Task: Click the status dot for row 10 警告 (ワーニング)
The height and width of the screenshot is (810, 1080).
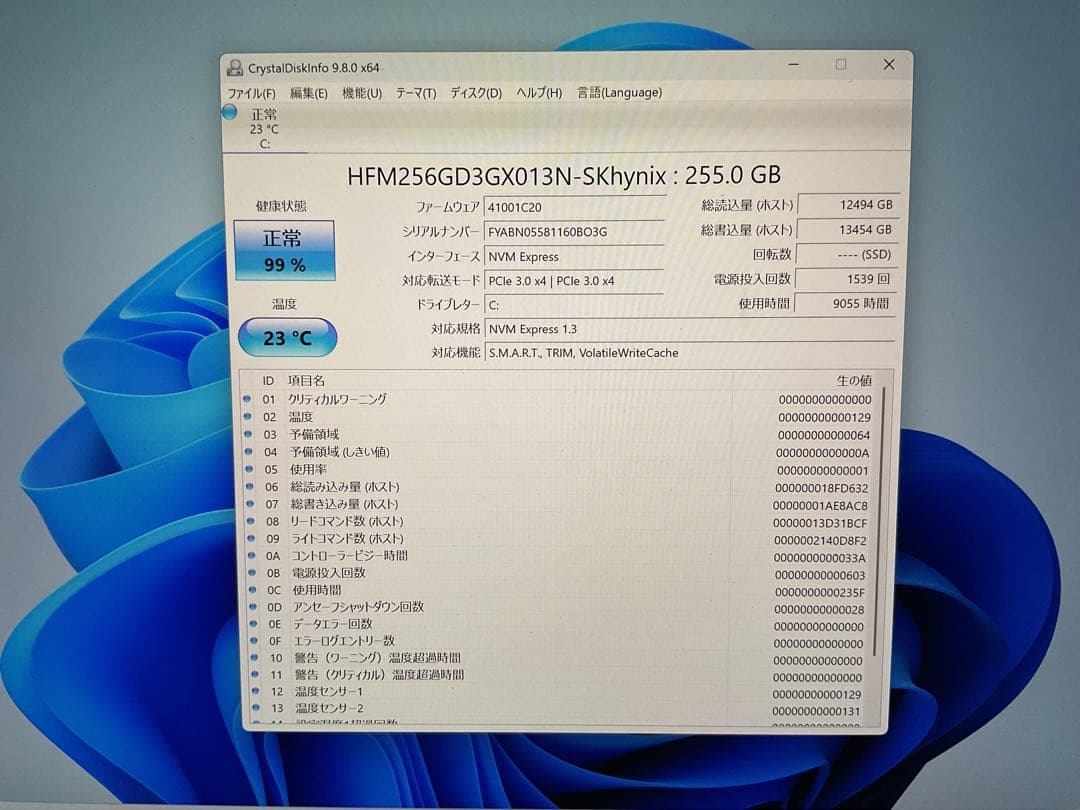Action: pos(255,657)
